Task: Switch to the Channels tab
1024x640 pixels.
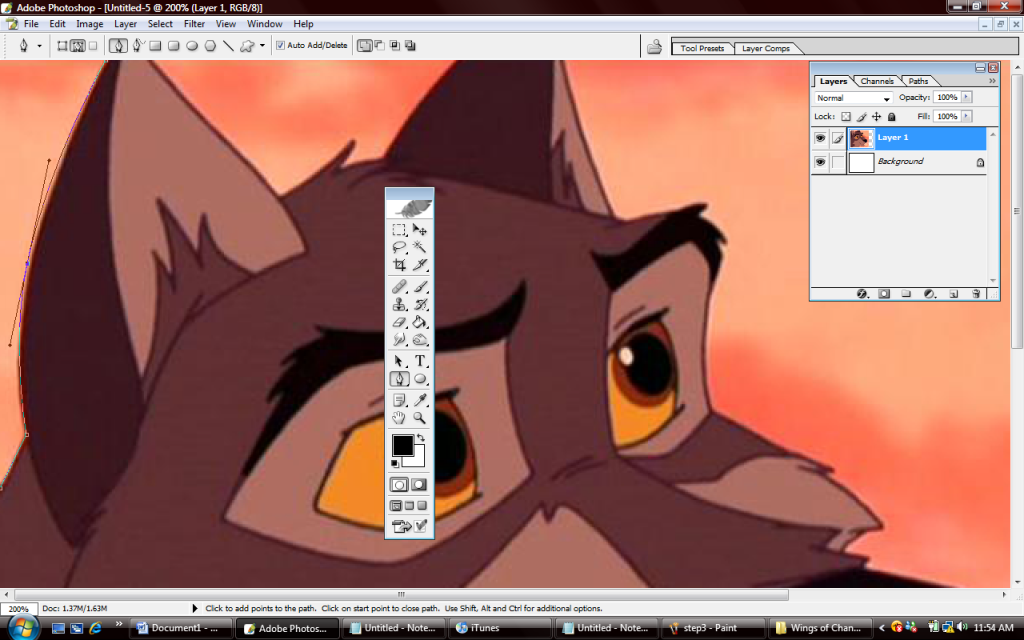Action: [x=876, y=81]
